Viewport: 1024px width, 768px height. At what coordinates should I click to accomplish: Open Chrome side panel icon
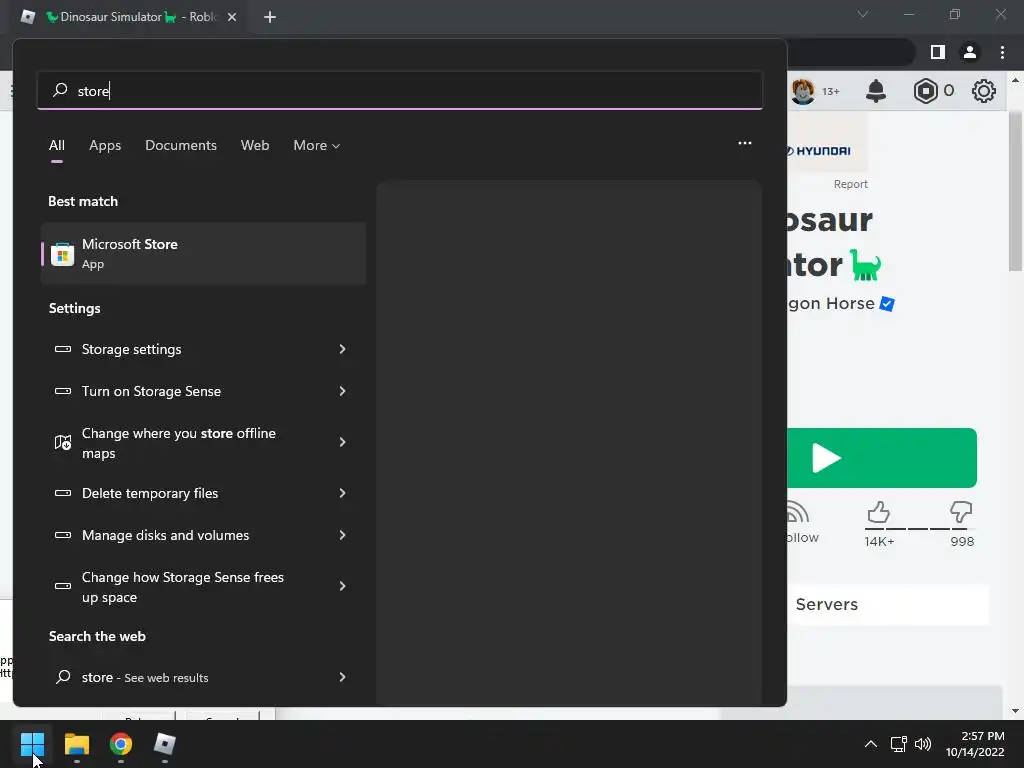[938, 52]
